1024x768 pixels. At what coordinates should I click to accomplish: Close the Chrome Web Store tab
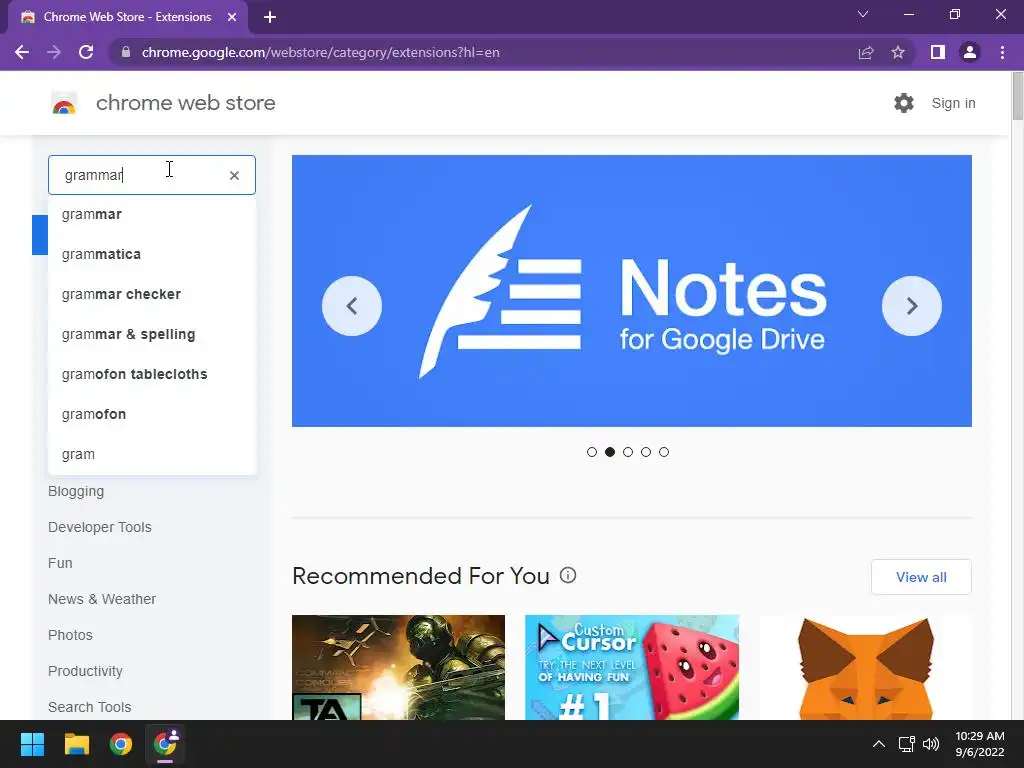(232, 18)
